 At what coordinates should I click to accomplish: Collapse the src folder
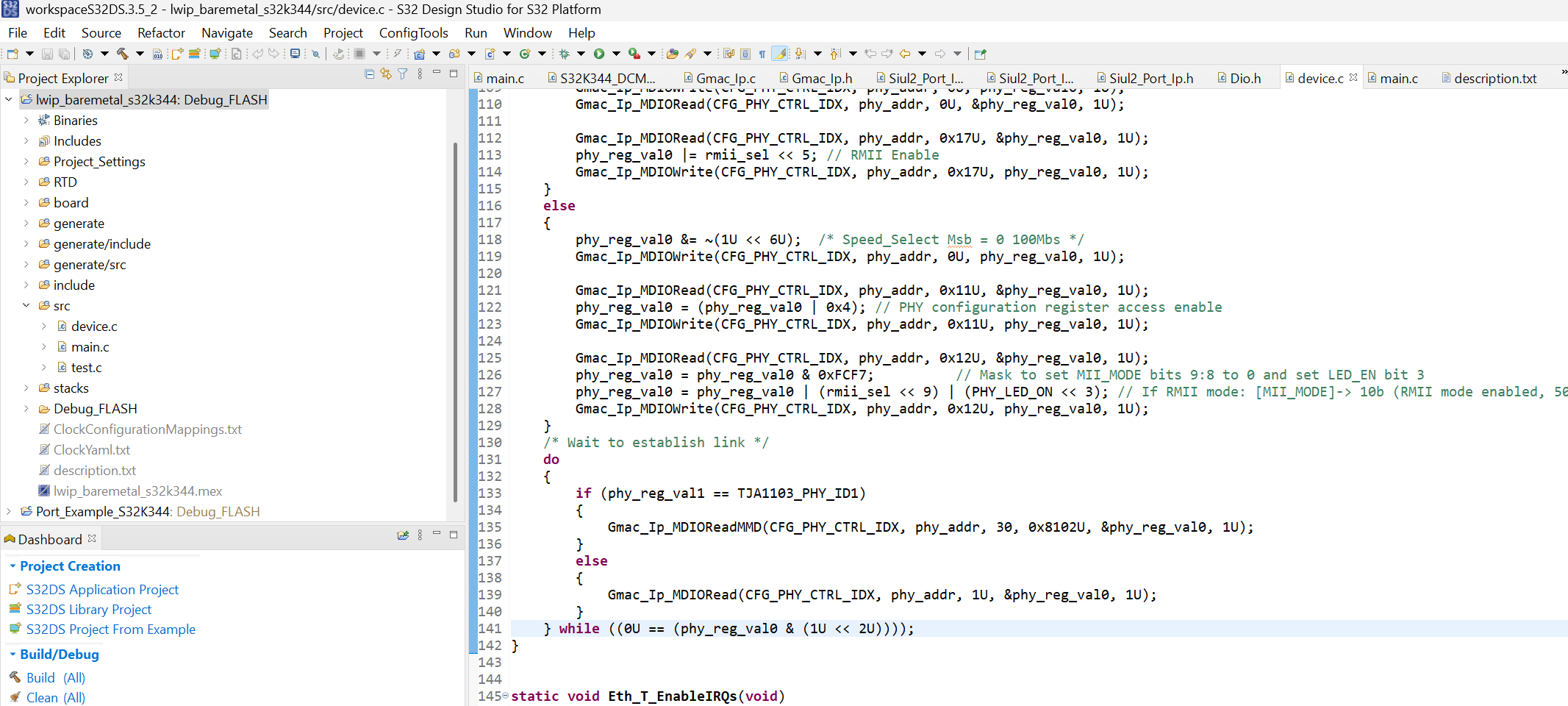click(26, 305)
